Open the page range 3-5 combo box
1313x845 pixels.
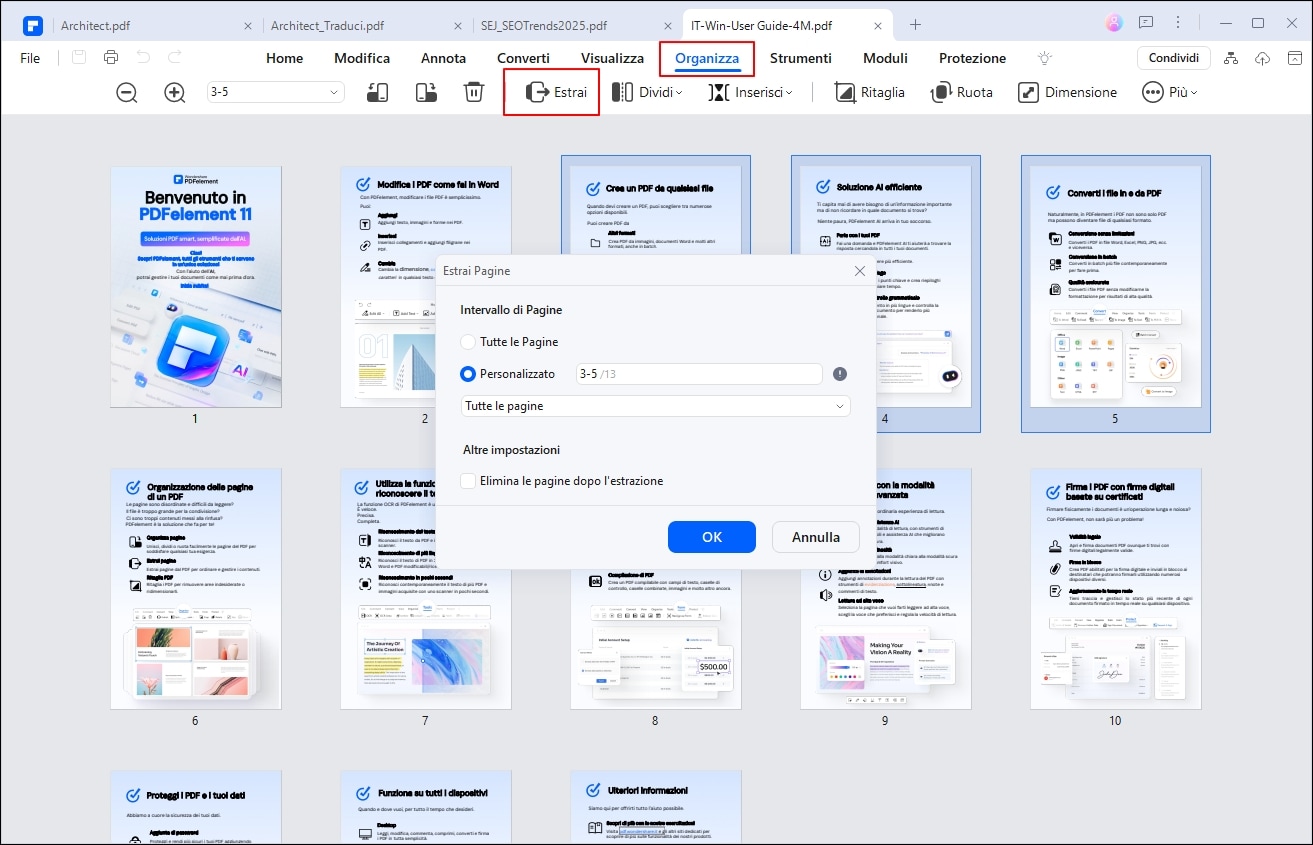[275, 92]
